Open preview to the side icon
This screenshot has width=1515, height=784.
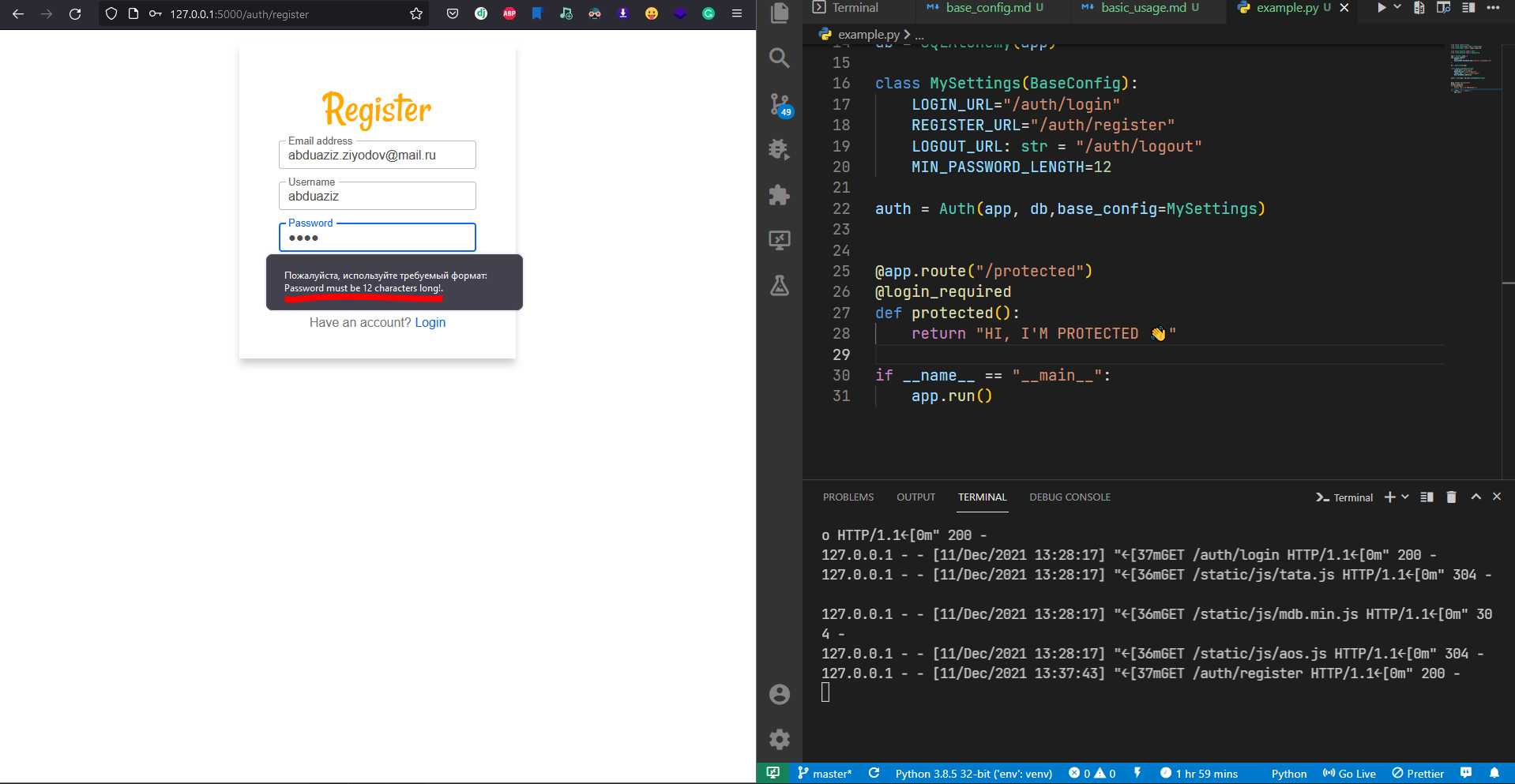(x=1443, y=8)
